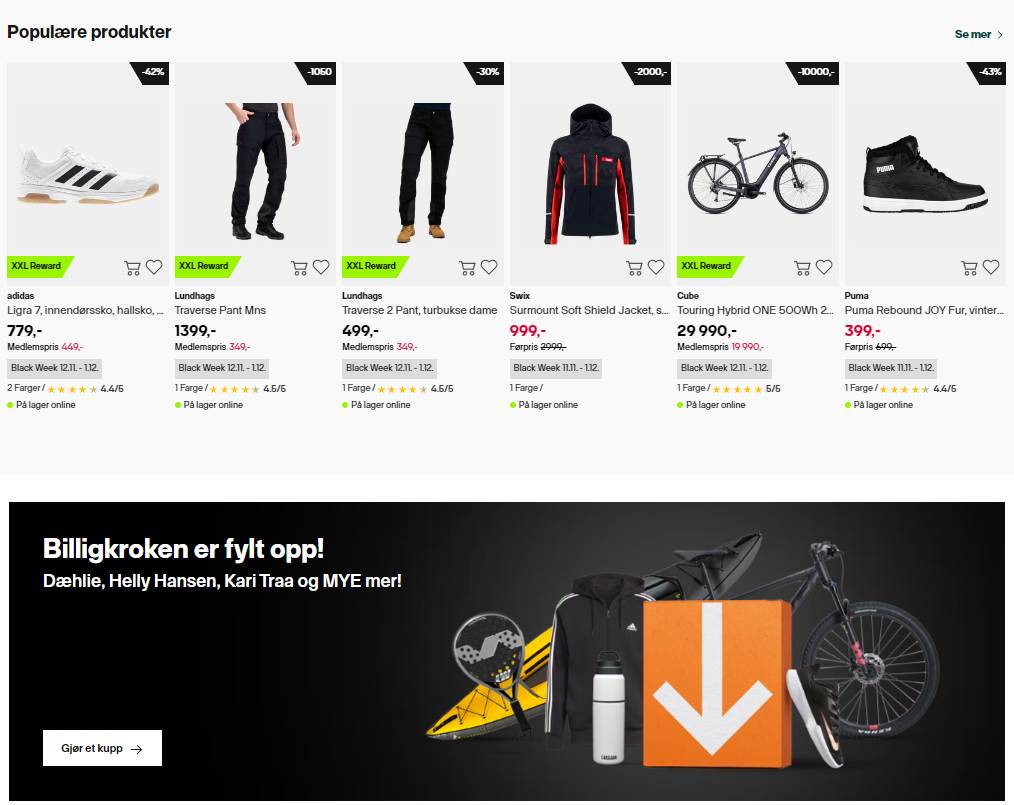Add Swix Surmount jacket to cart
This screenshot has width=1014, height=805.
tap(634, 268)
